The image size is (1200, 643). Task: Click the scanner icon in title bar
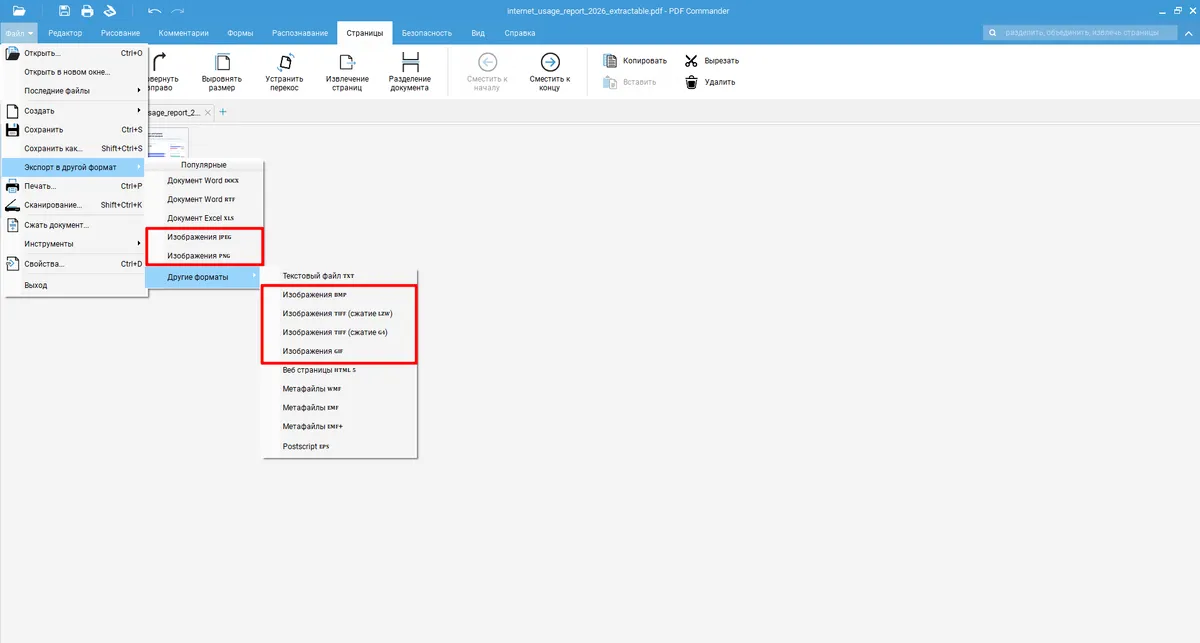tap(110, 11)
